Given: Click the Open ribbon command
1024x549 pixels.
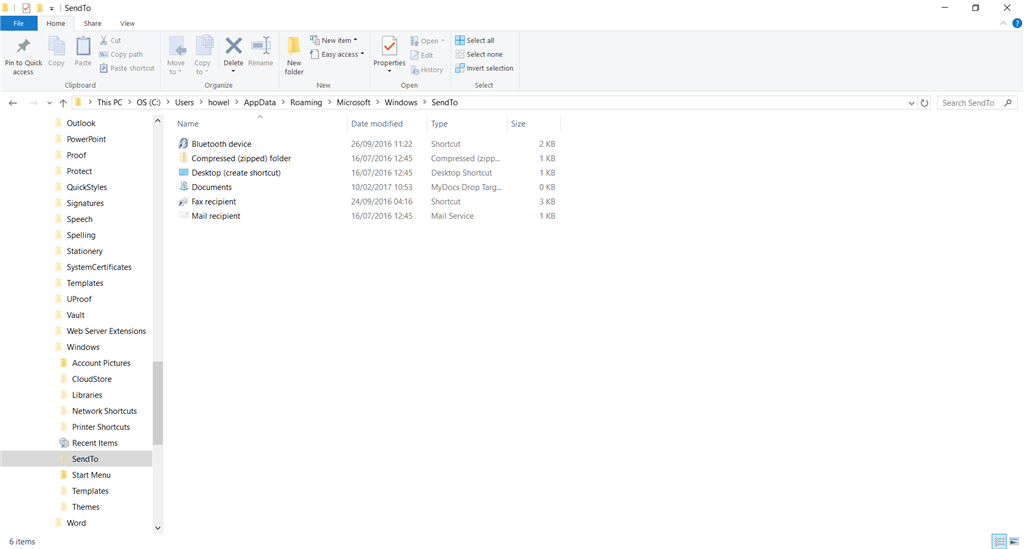Looking at the screenshot, I should coord(428,40).
